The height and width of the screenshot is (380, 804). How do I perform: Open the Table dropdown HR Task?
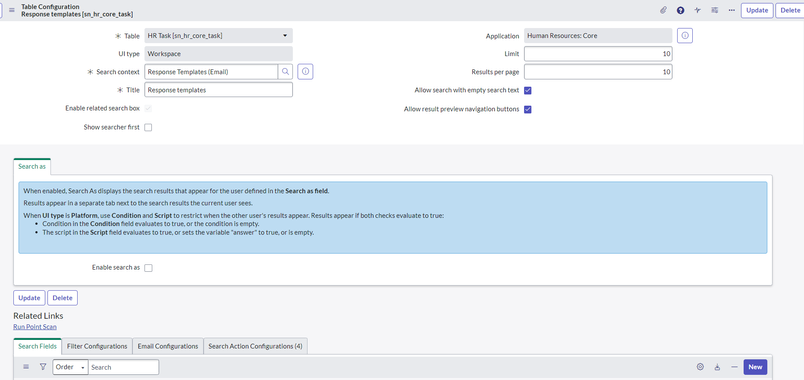click(x=218, y=35)
